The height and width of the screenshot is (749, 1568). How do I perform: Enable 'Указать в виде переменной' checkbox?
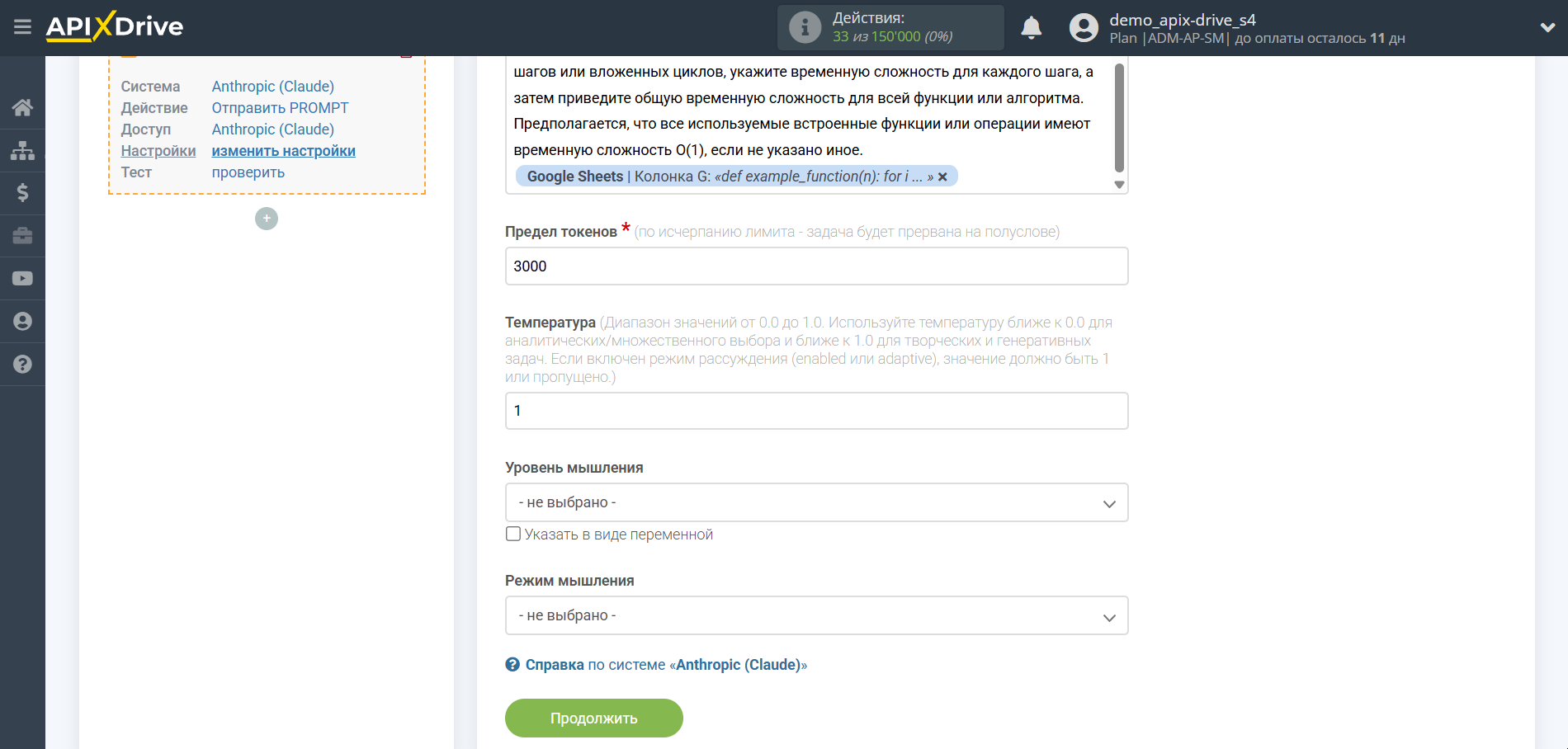coord(513,534)
